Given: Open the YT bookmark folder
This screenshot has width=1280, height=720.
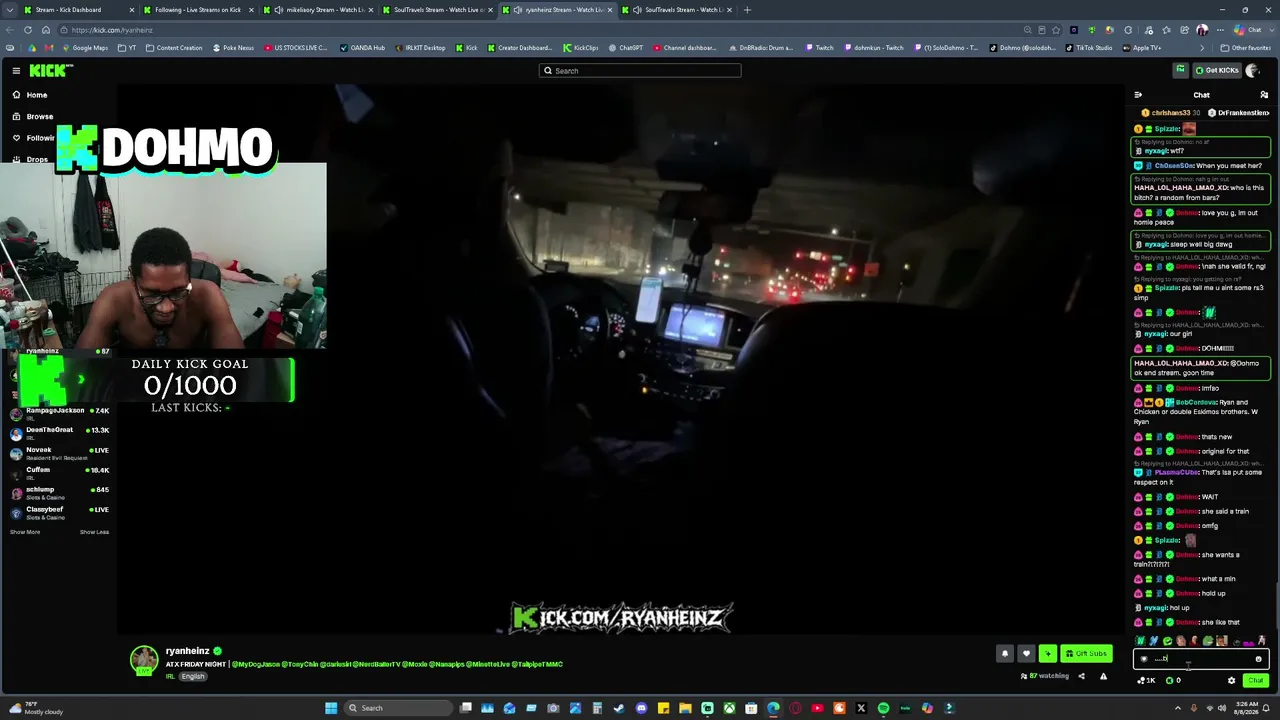Looking at the screenshot, I should [127, 48].
